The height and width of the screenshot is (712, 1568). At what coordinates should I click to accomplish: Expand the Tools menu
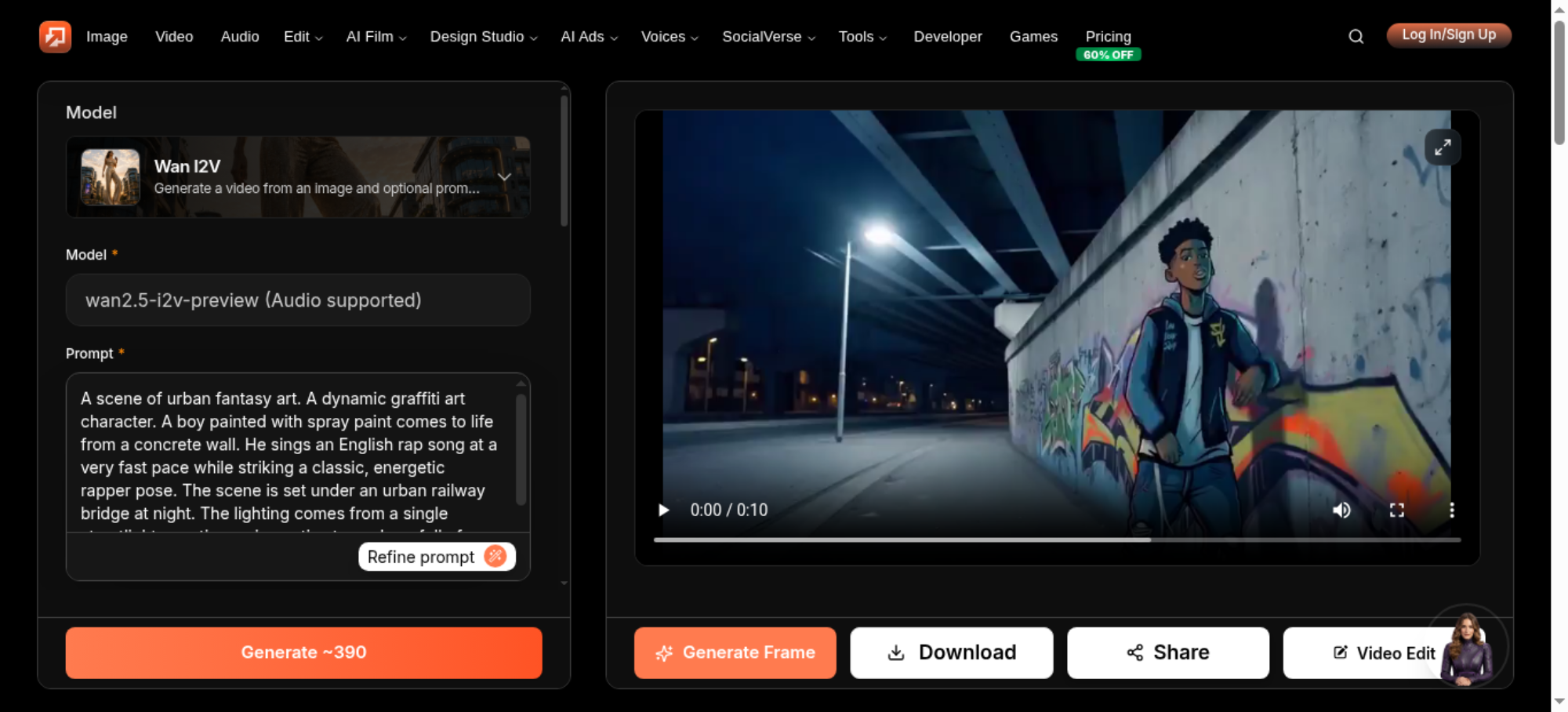[x=862, y=37]
